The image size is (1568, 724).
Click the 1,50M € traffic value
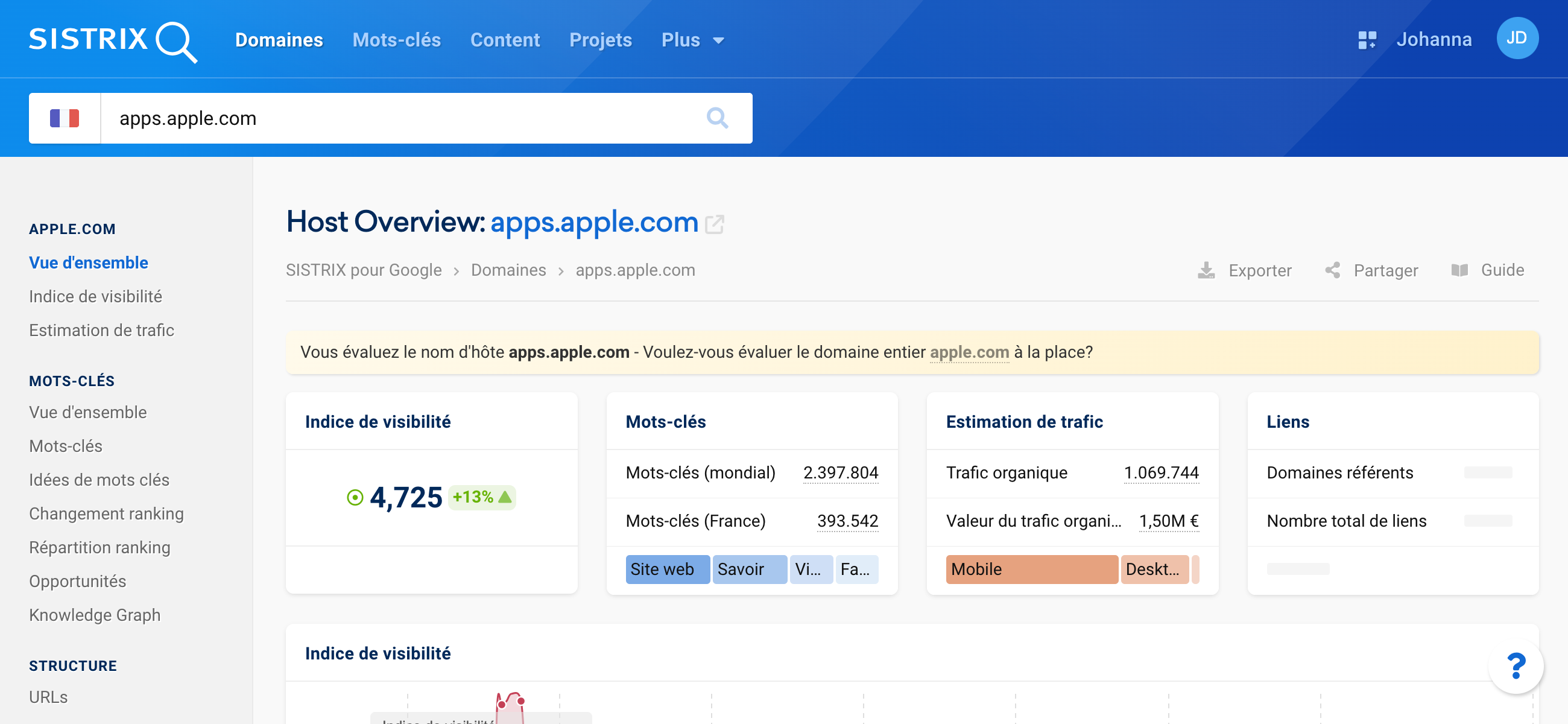coord(1169,521)
